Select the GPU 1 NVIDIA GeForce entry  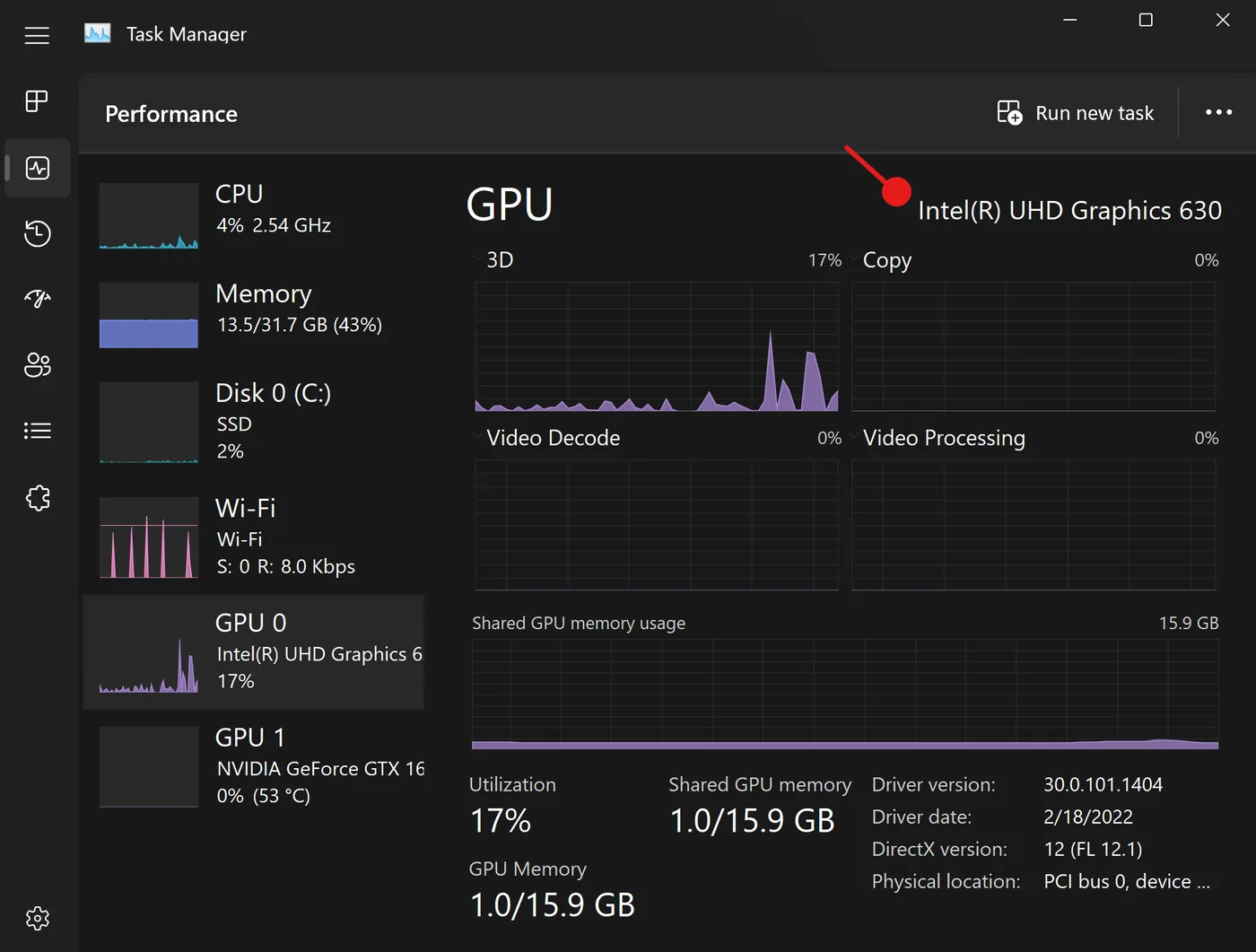[254, 767]
